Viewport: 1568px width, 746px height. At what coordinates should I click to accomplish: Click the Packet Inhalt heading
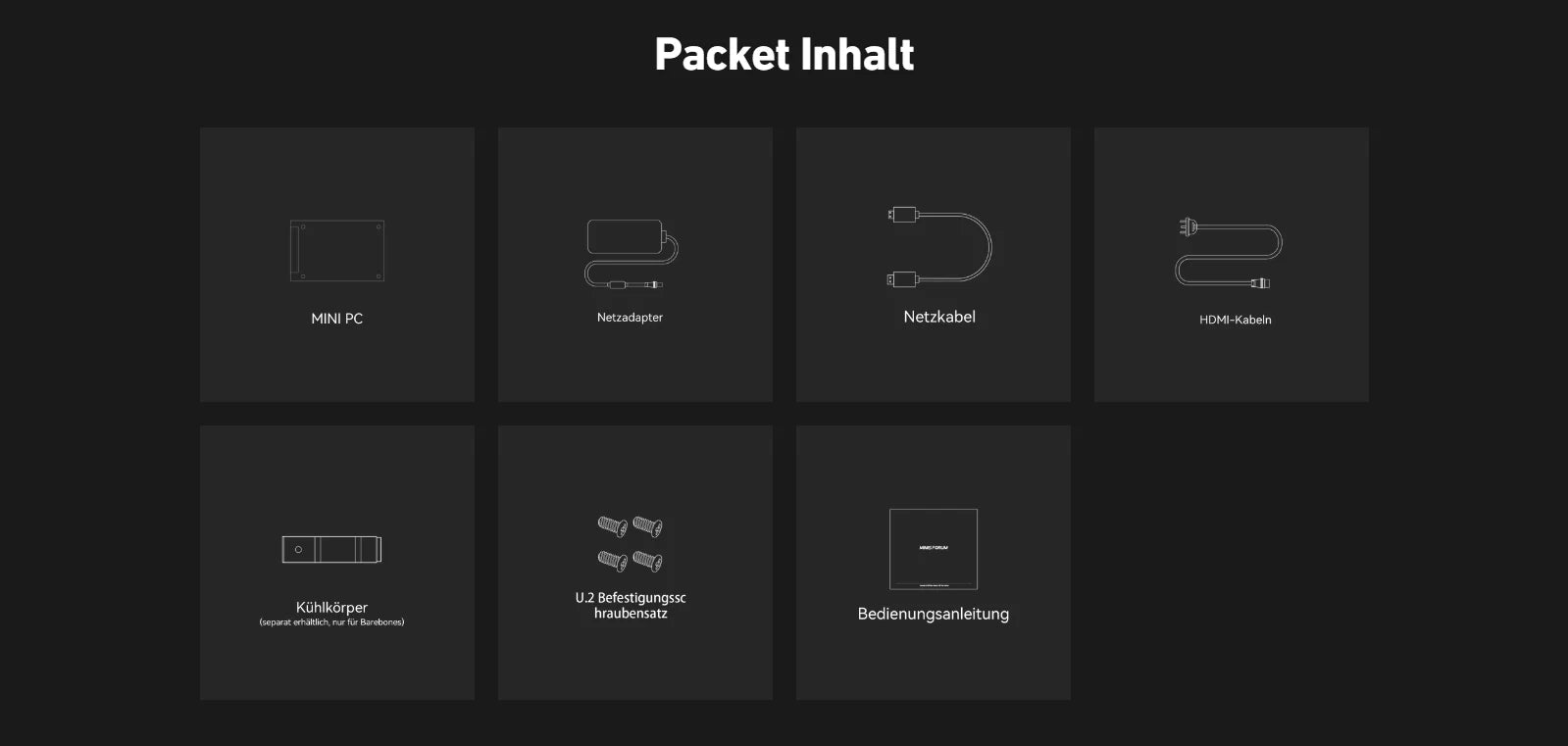click(x=784, y=54)
